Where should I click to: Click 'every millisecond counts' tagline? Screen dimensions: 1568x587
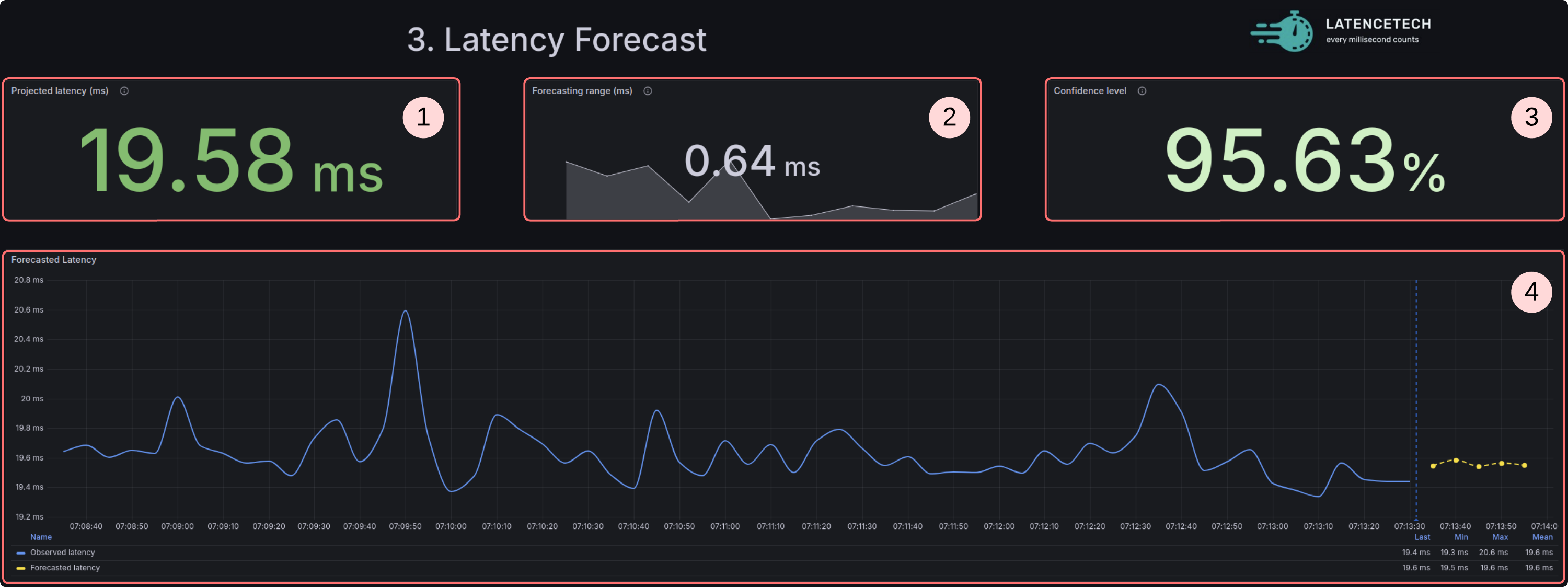(x=1372, y=40)
